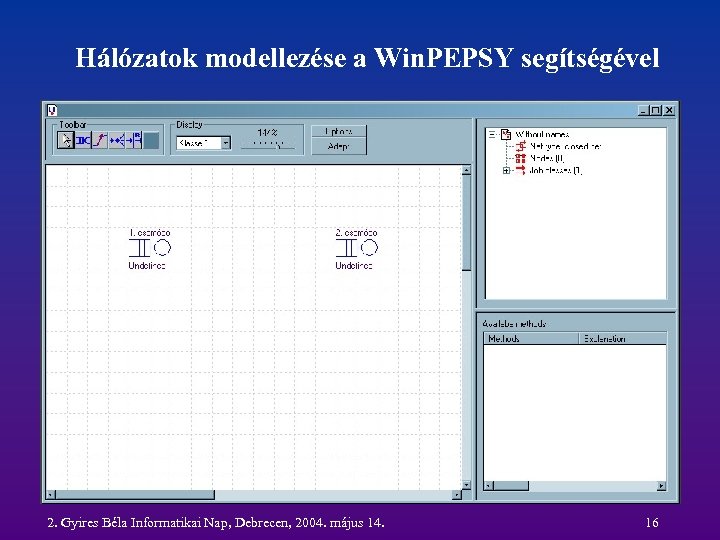The height and width of the screenshot is (540, 720).
Task: Select the branching arrows tool
Action: click(x=117, y=140)
